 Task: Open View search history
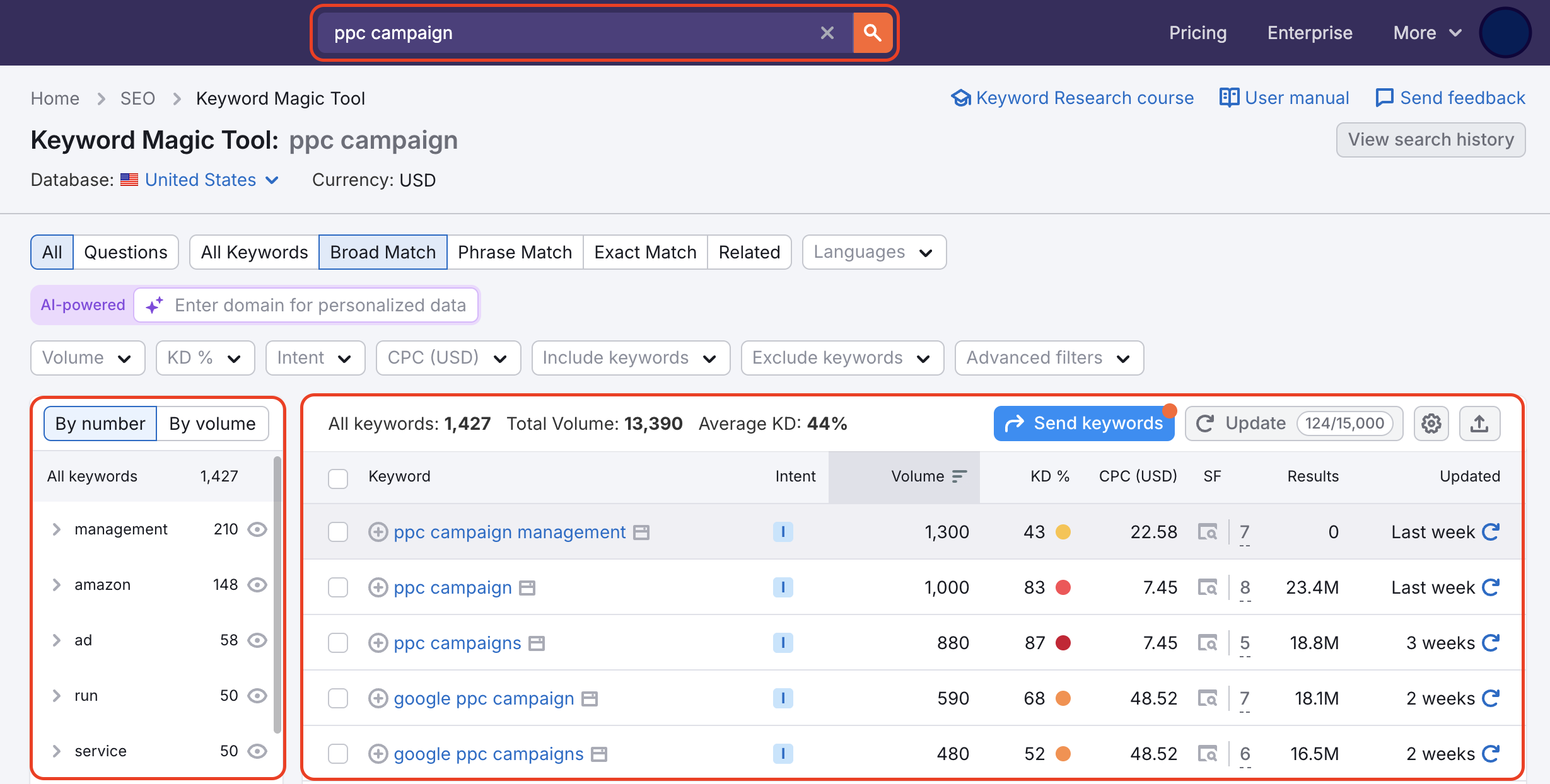[x=1431, y=139]
